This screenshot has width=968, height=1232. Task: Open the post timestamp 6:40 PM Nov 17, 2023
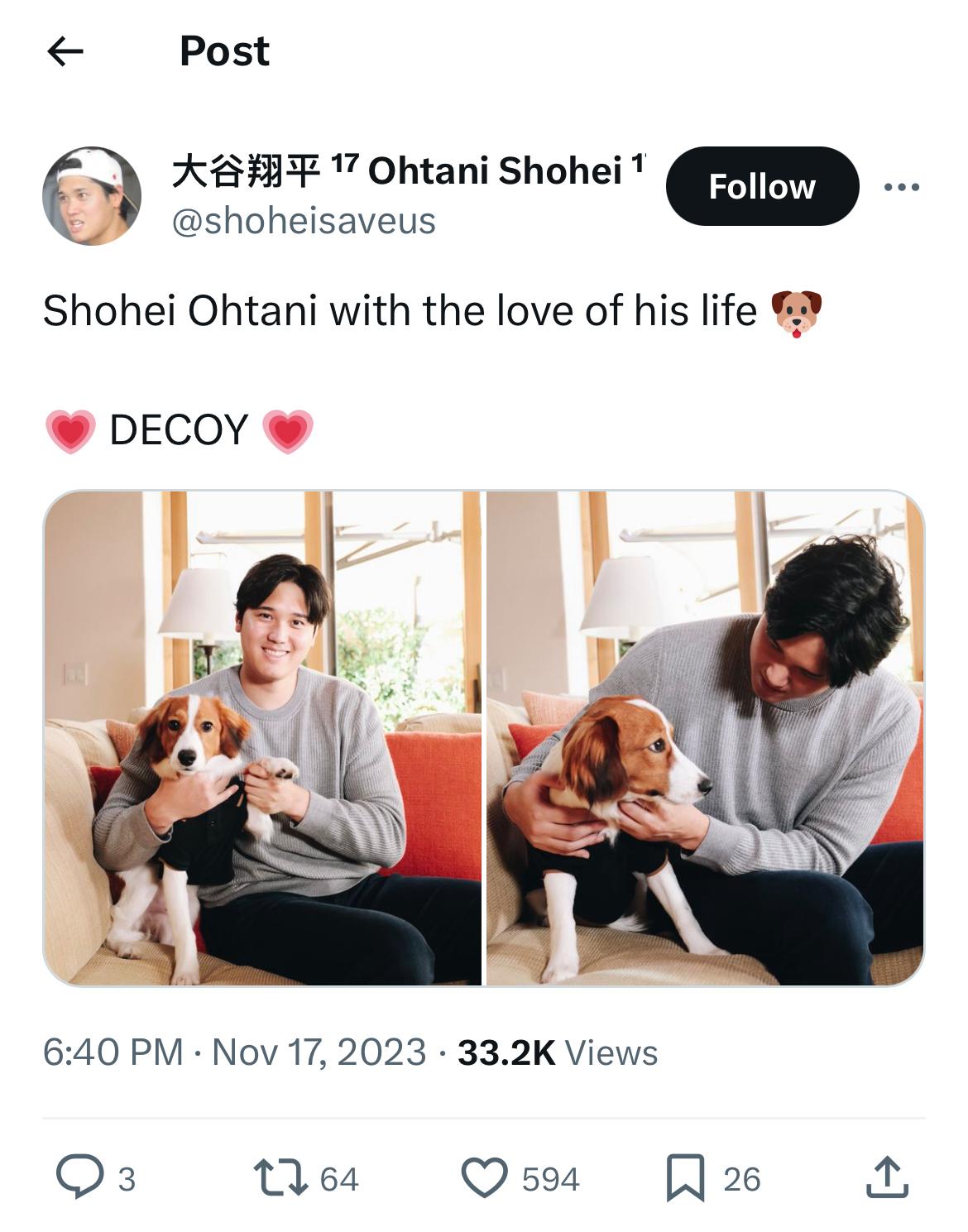point(234,1052)
